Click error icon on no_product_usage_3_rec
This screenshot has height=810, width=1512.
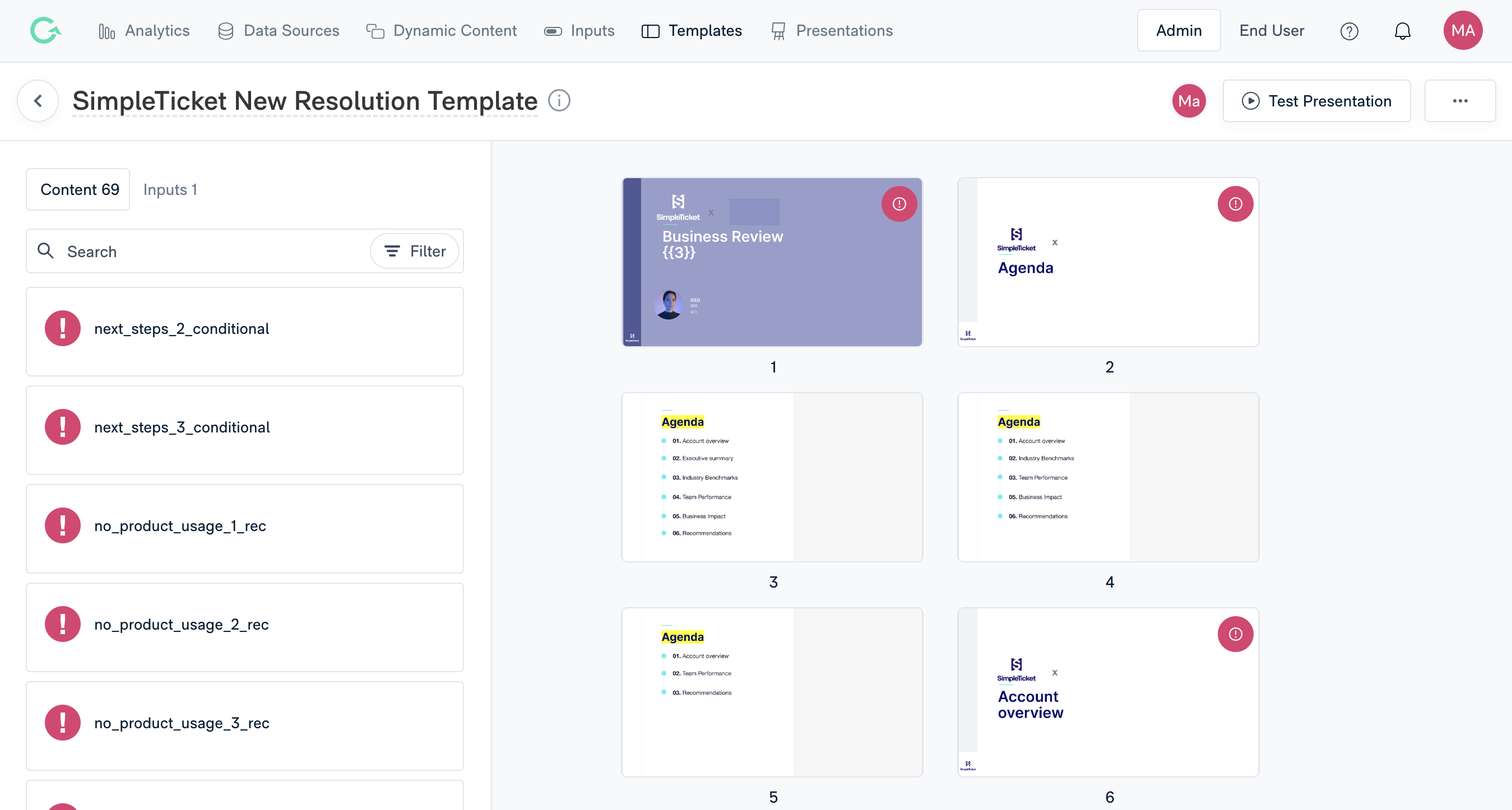63,723
